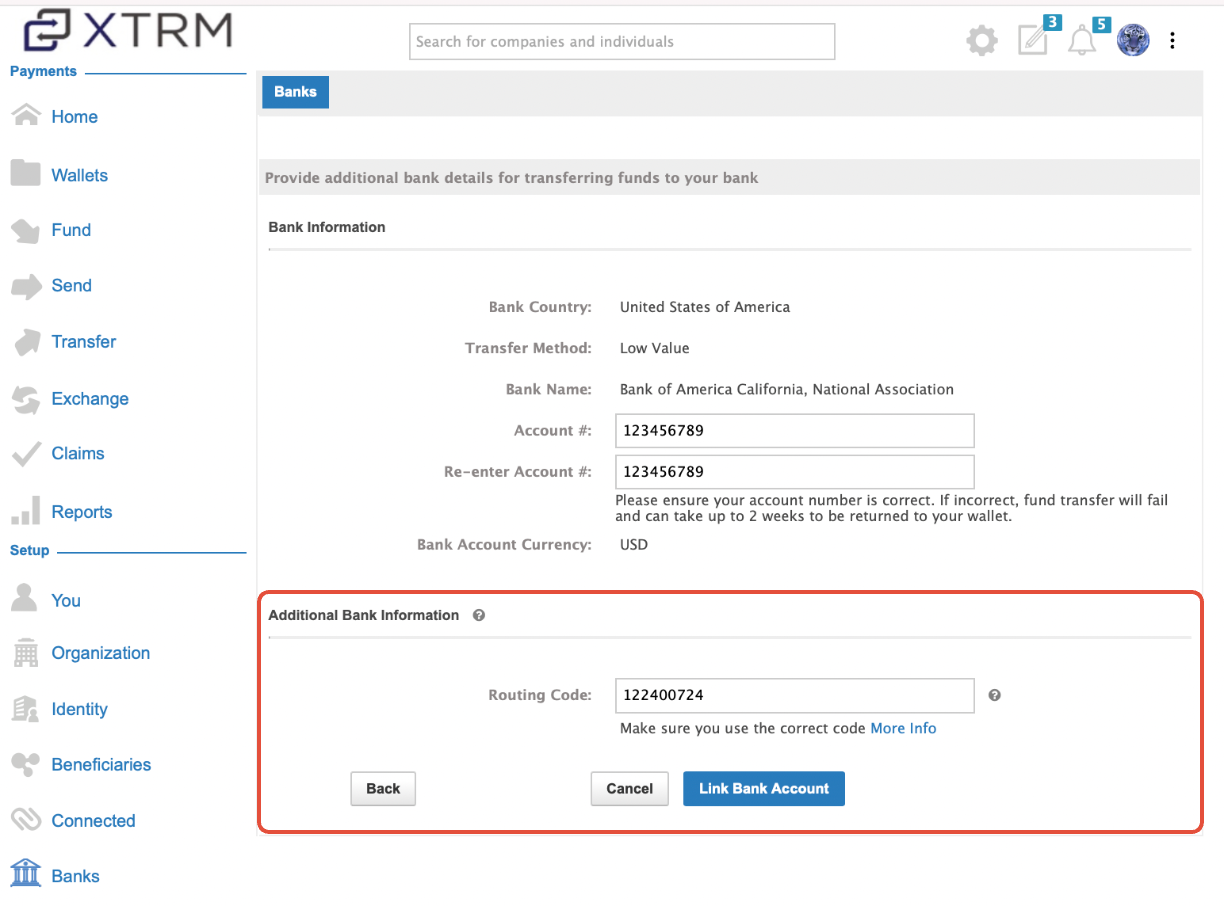
Task: Open the pending tasks icon showing 3
Action: (x=1033, y=41)
